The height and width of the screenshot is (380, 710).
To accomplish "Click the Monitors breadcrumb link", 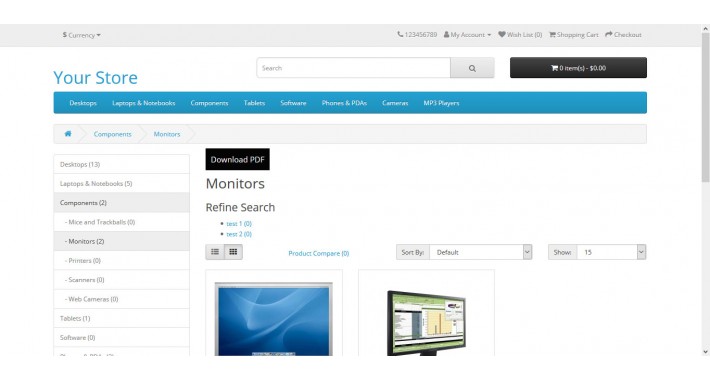I will point(167,134).
